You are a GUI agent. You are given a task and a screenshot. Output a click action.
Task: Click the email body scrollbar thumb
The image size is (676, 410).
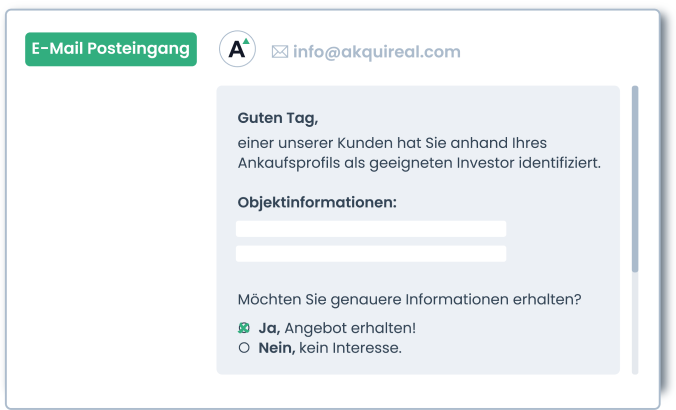(635, 179)
